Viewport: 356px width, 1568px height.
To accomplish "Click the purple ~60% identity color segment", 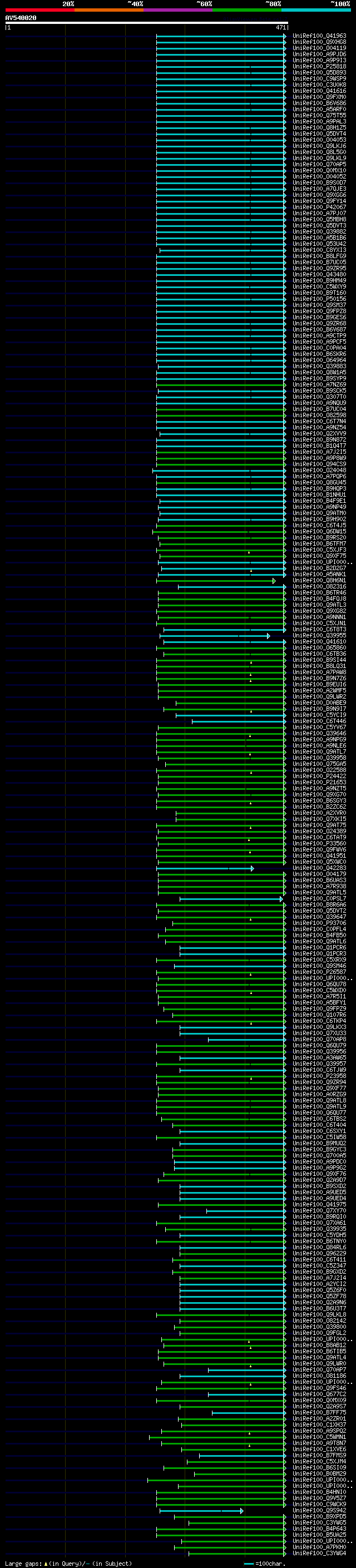I will (x=177, y=10).
